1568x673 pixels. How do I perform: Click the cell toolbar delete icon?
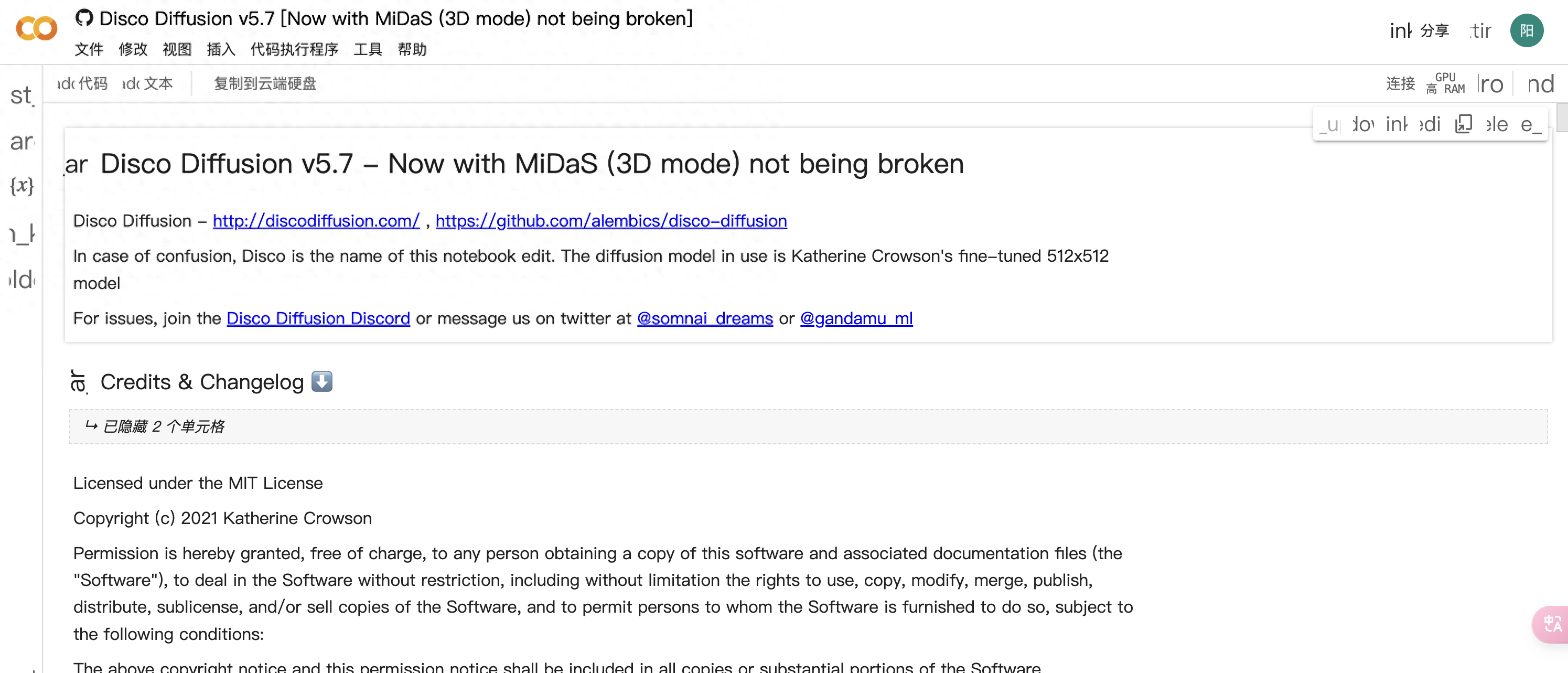[x=1497, y=124]
